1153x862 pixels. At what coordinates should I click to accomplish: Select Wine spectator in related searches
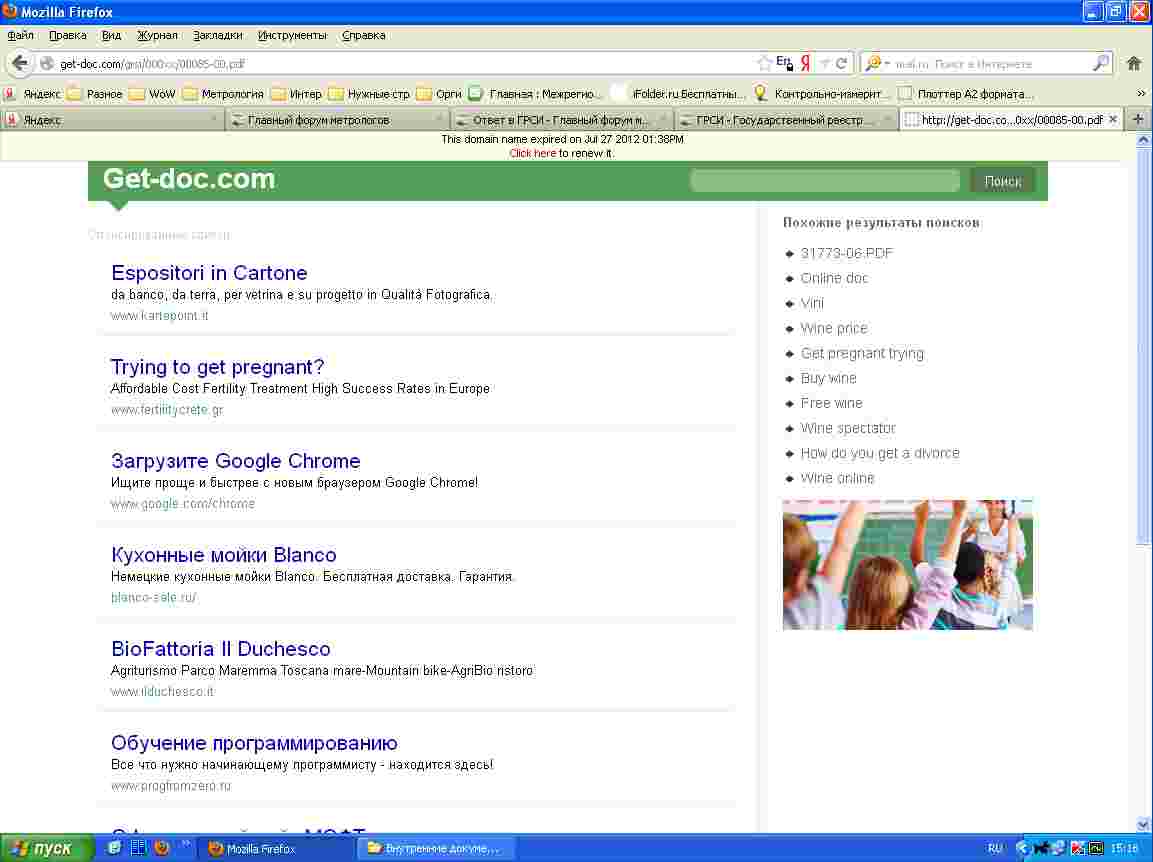[x=848, y=428]
